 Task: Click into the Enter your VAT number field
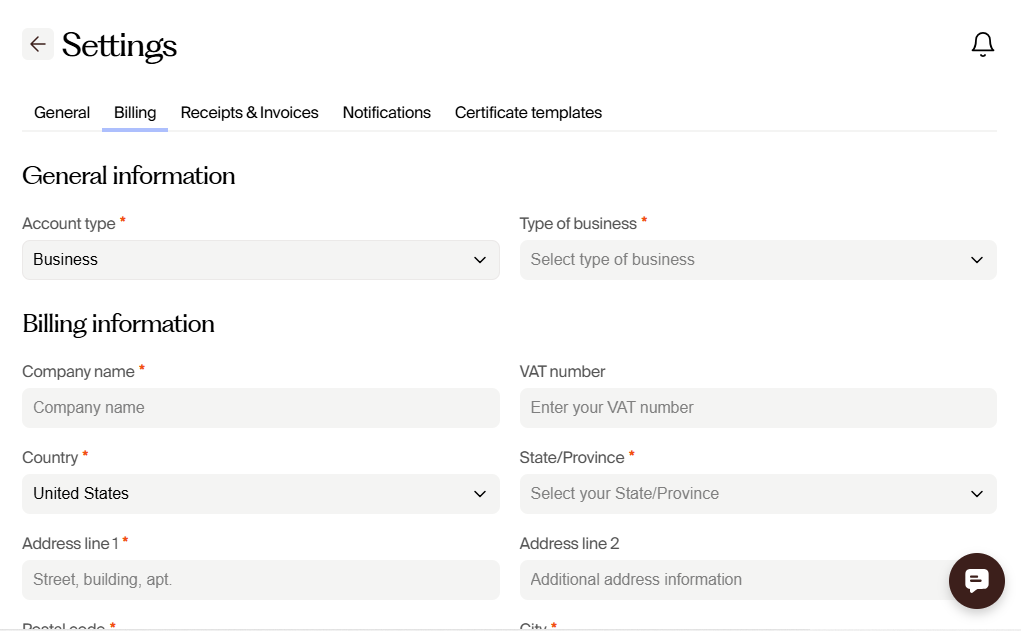click(x=757, y=408)
